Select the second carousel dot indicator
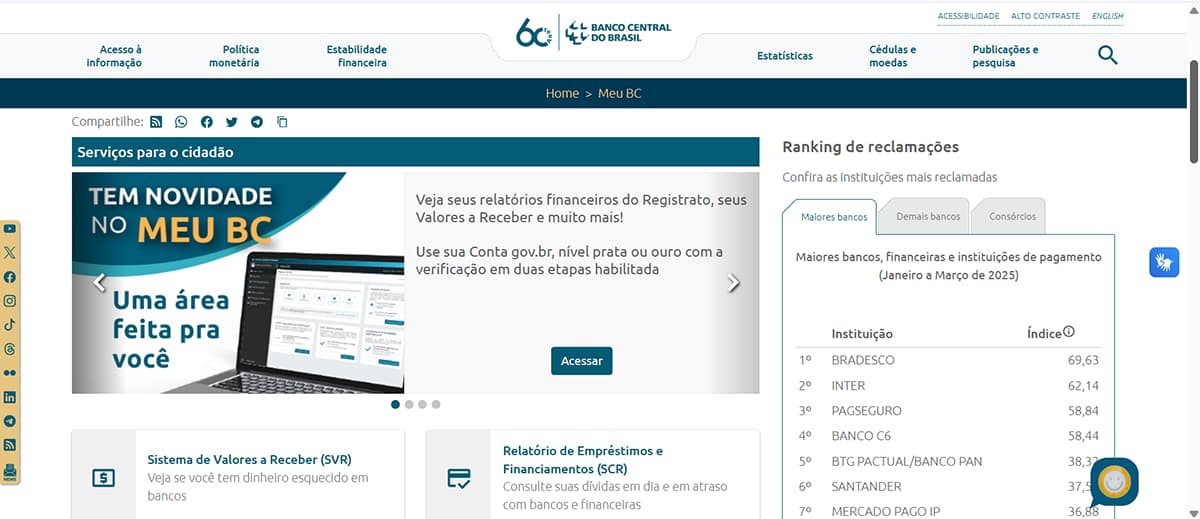 coord(409,404)
